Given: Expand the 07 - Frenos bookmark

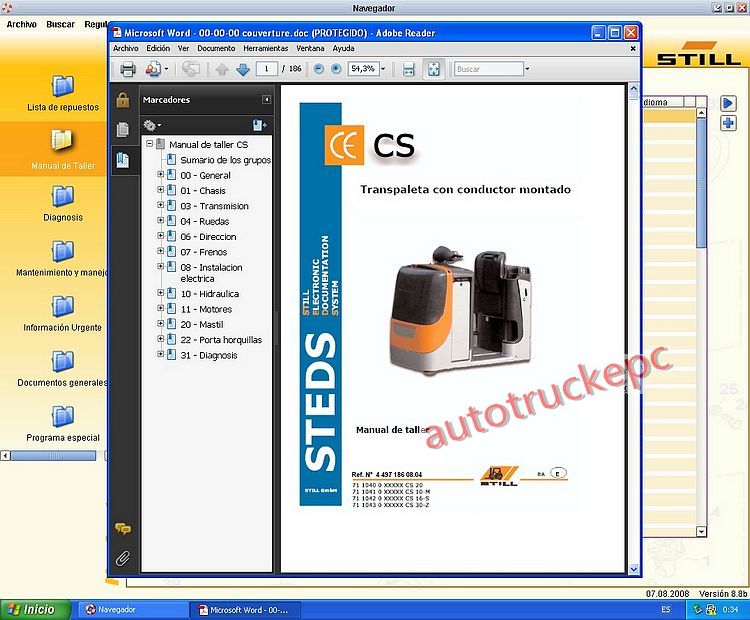Looking at the screenshot, I should pos(161,251).
